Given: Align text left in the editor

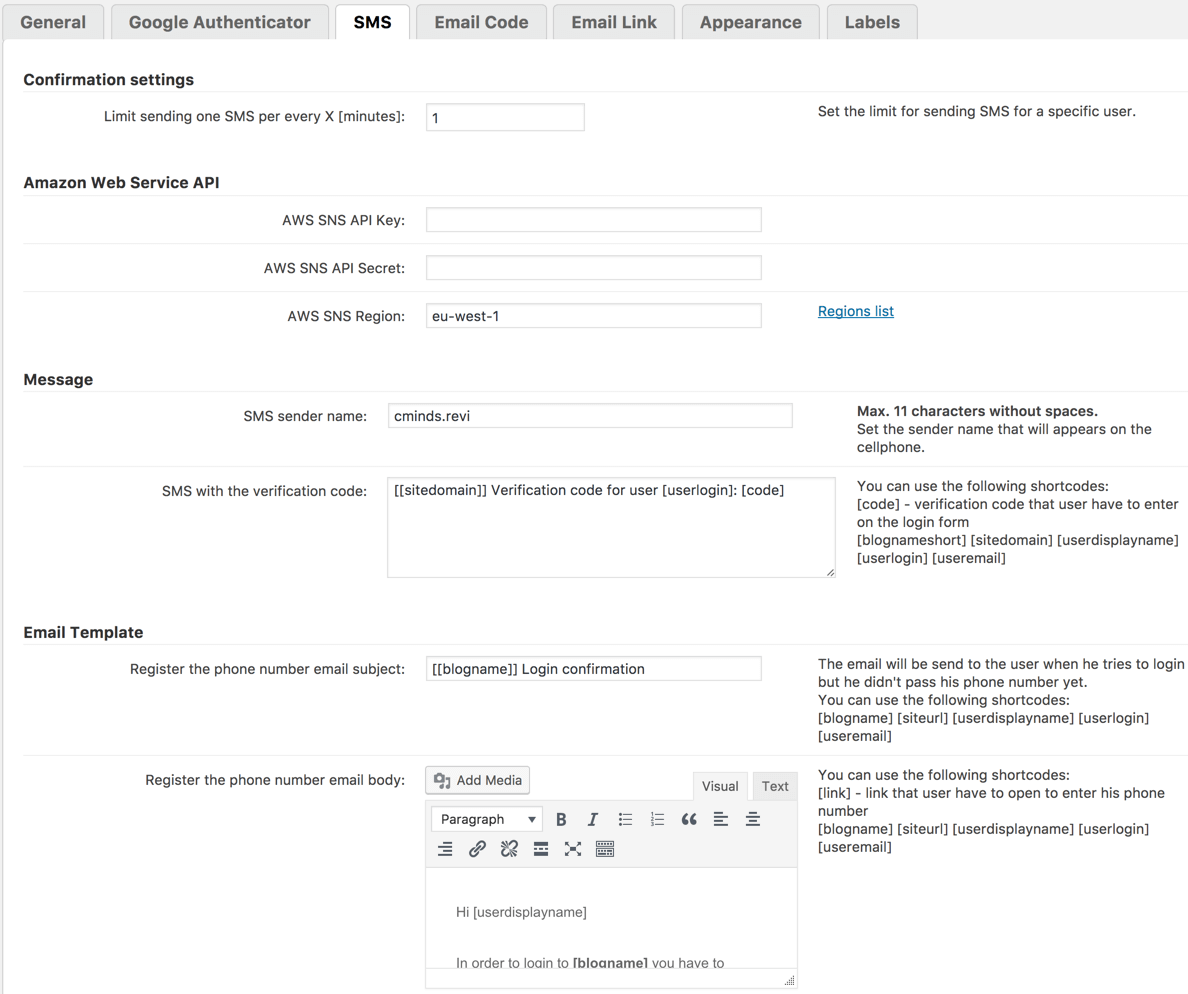Looking at the screenshot, I should point(721,819).
